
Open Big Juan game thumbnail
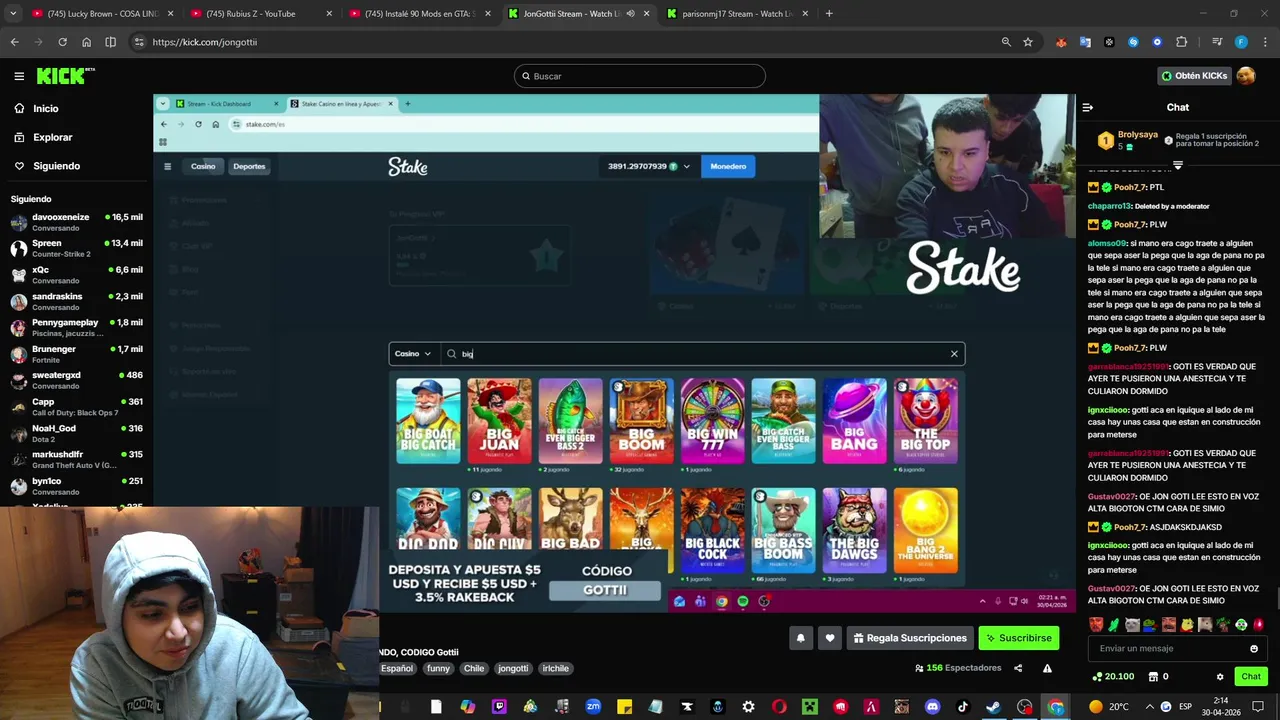(x=499, y=421)
